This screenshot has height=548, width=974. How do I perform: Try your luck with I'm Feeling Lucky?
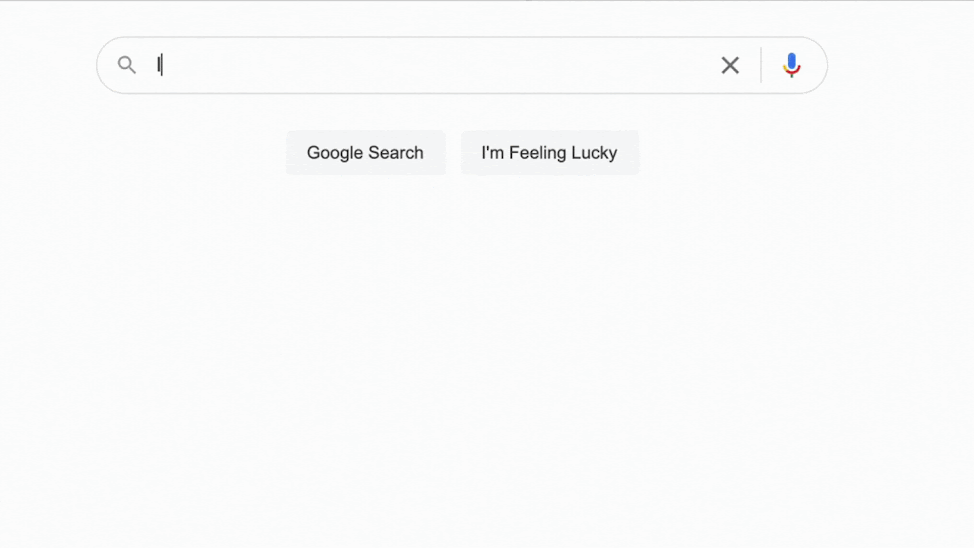click(x=549, y=153)
